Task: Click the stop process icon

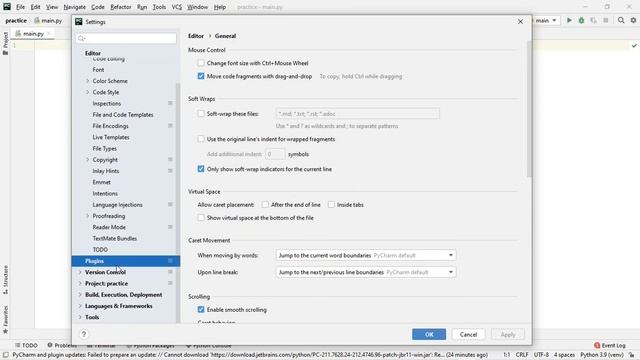Action: click(606, 20)
